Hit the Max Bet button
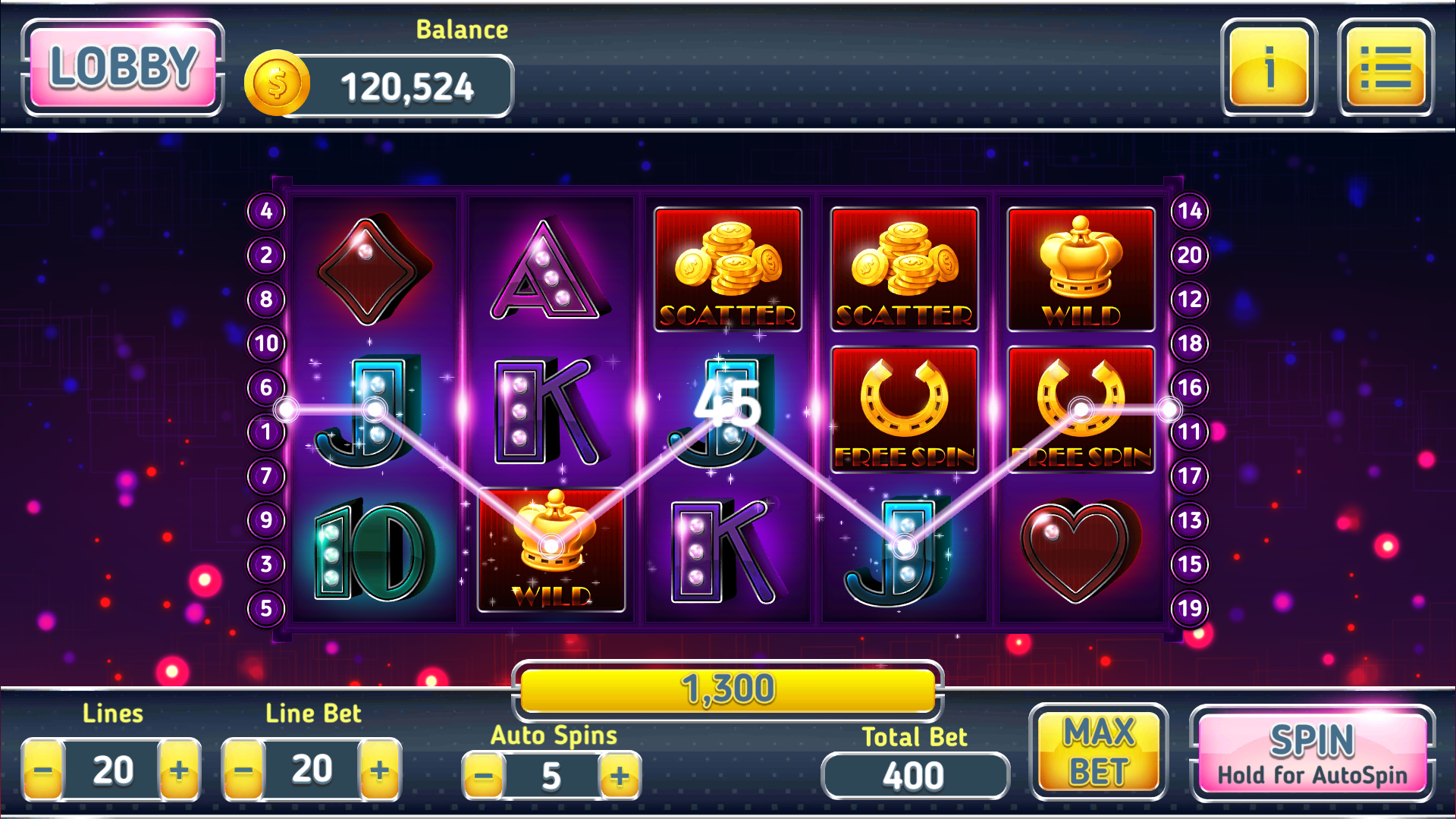Image resolution: width=1456 pixels, height=819 pixels. click(1099, 752)
